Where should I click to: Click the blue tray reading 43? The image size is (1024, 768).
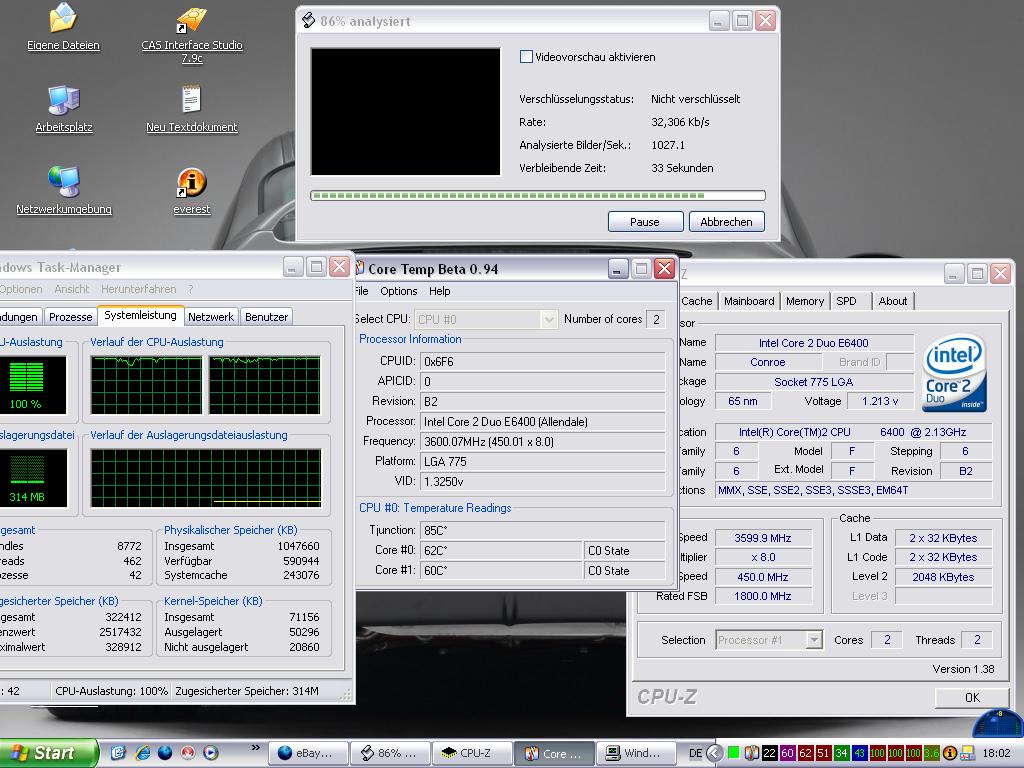(859, 753)
